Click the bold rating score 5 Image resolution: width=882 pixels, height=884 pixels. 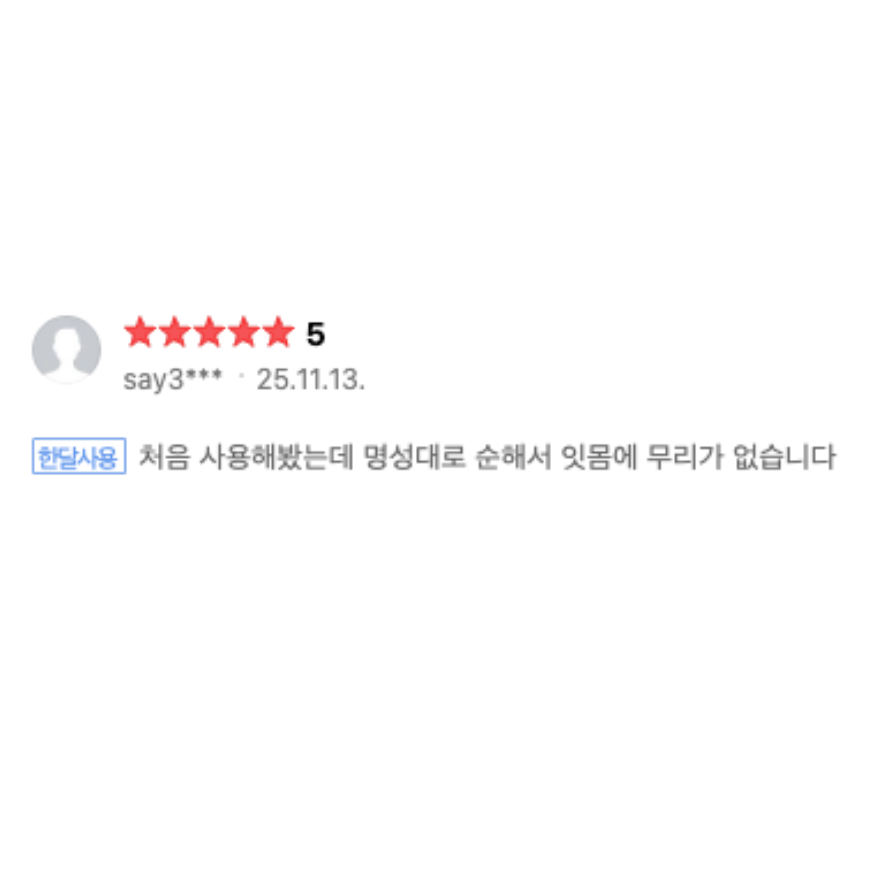(315, 334)
